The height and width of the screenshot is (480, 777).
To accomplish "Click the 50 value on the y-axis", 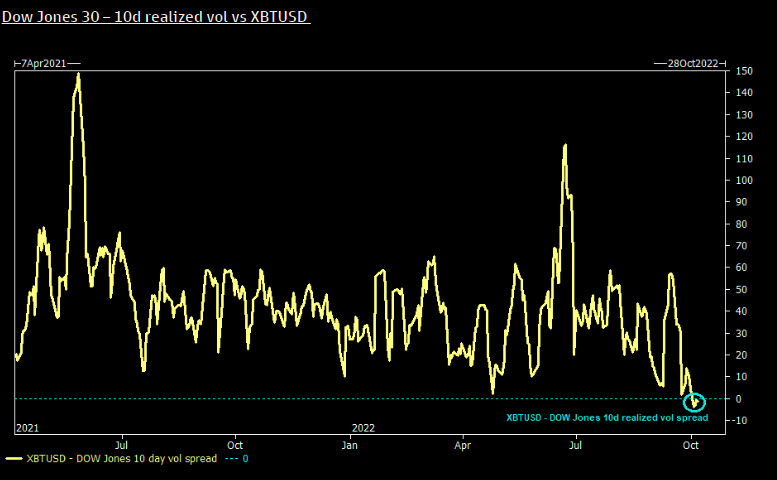I will tap(741, 289).
